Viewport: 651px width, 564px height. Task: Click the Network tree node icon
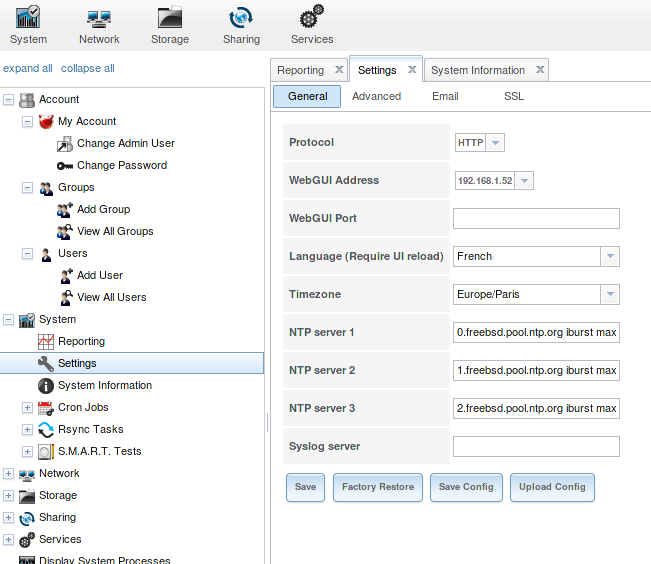[x=27, y=474]
